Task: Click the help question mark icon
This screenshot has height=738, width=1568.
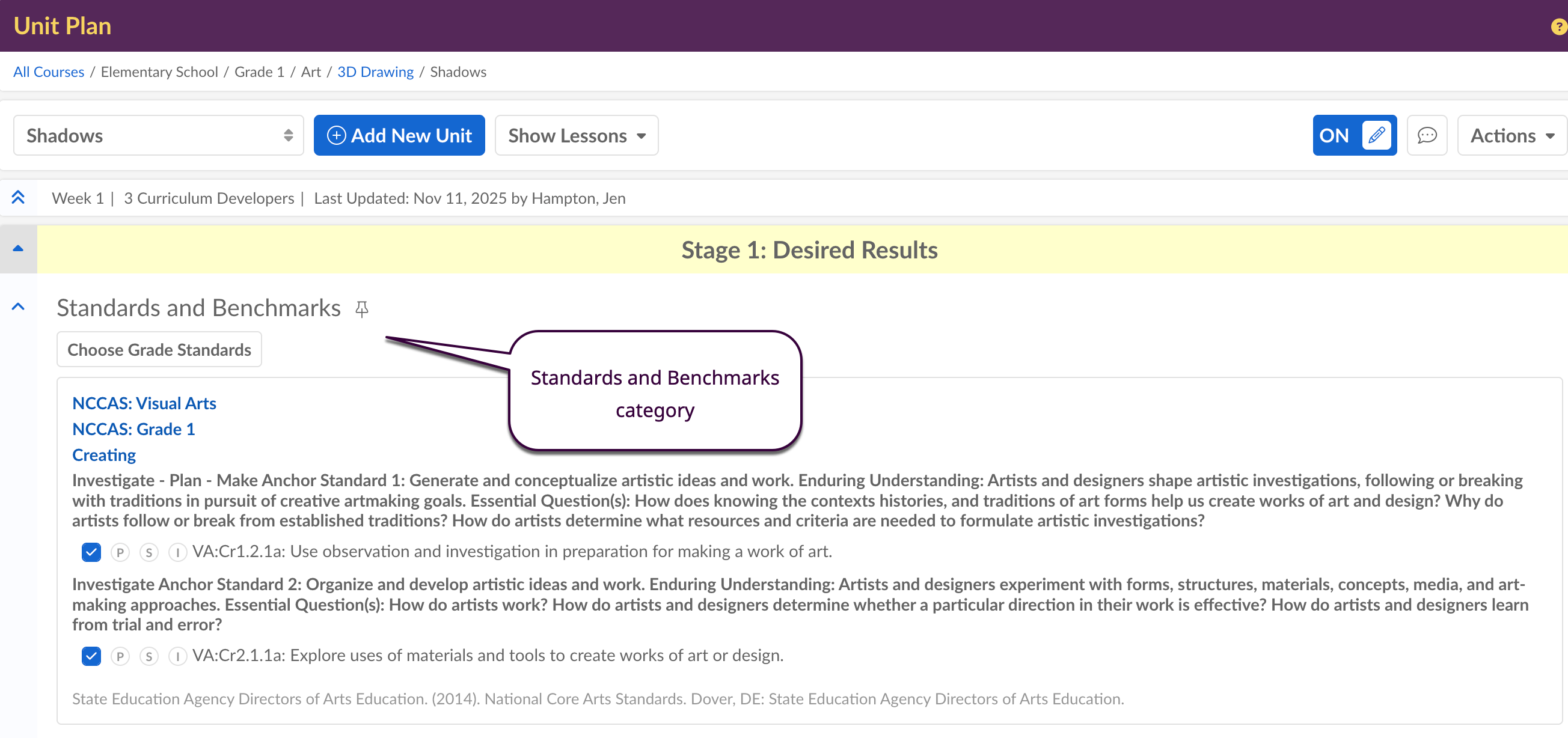Action: pos(1559,27)
